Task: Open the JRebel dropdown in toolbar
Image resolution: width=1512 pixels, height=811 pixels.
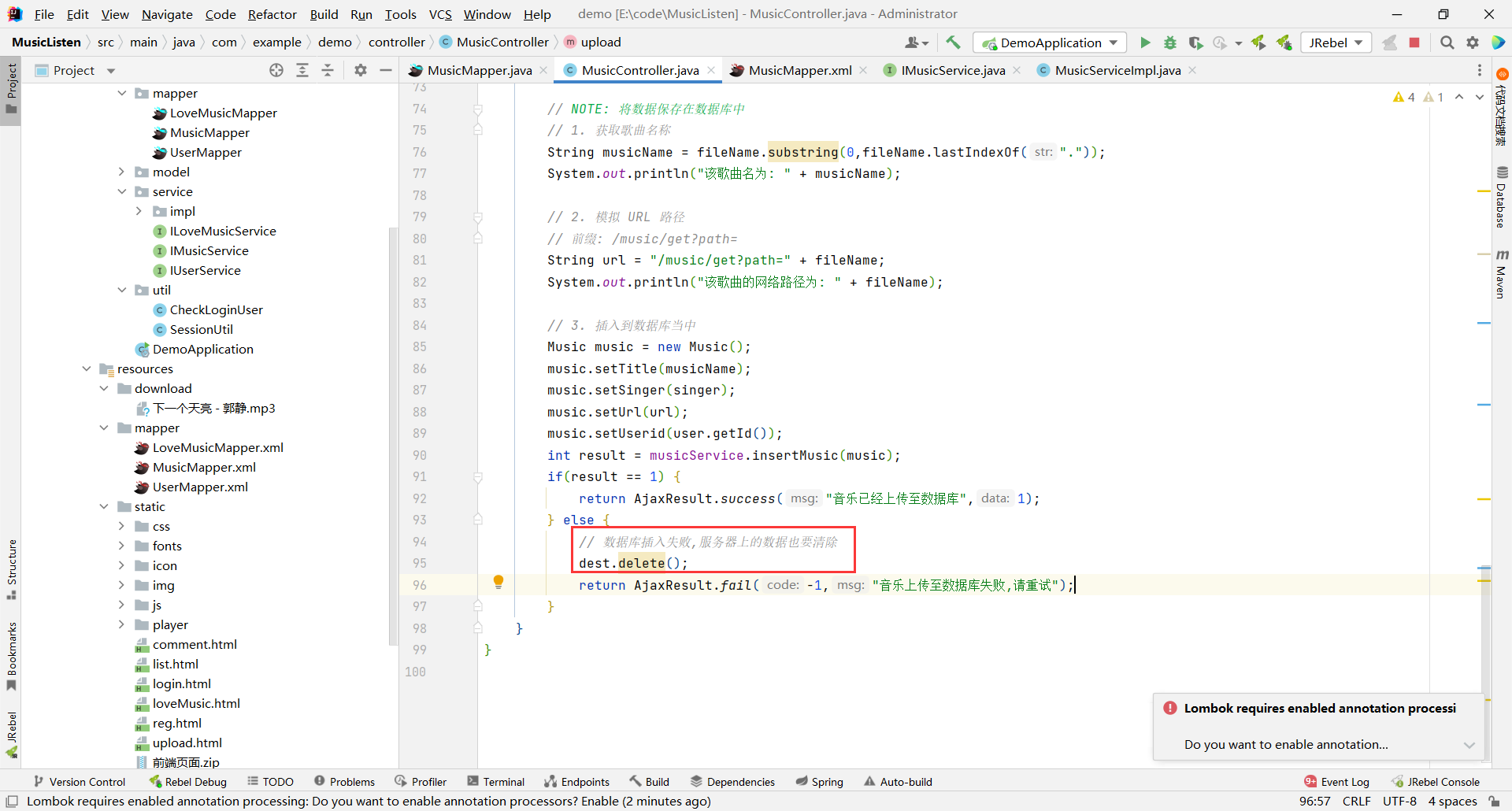Action: (x=1336, y=43)
